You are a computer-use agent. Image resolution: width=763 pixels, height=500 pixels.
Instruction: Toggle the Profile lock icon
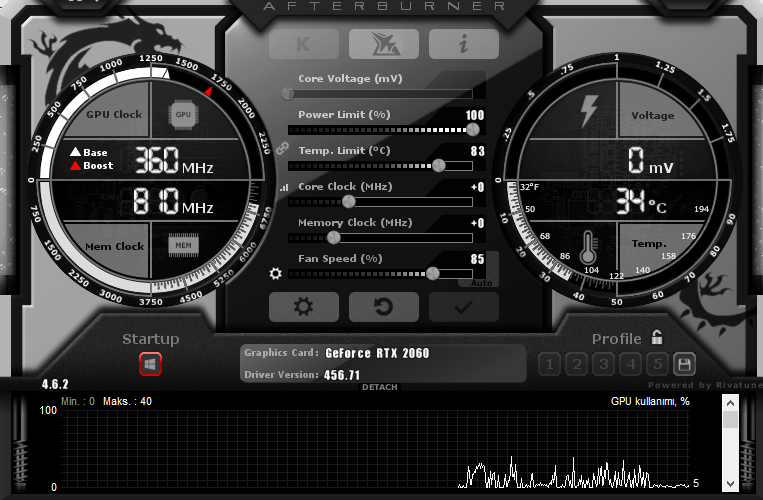(657, 337)
